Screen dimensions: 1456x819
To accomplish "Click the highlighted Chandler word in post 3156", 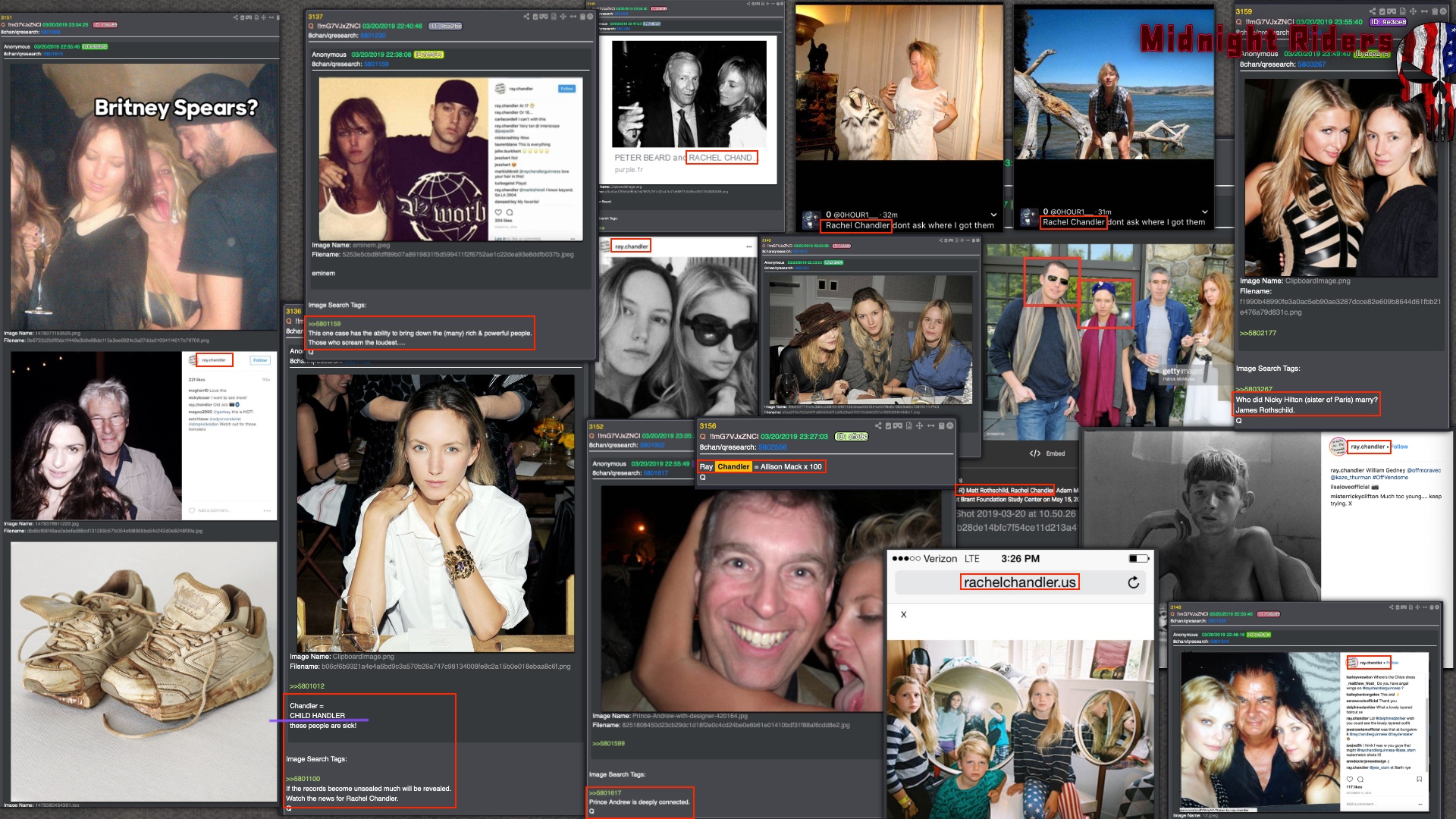I will click(733, 466).
